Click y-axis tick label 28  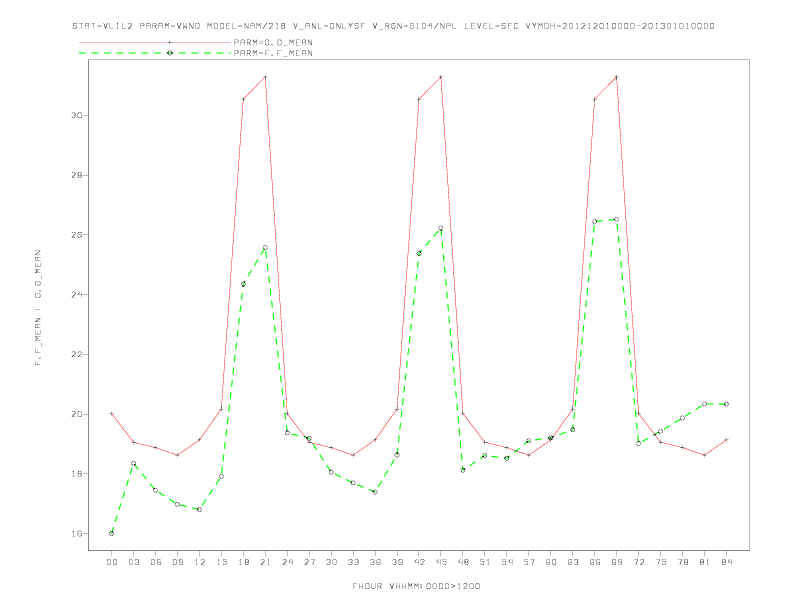pyautogui.click(x=76, y=175)
